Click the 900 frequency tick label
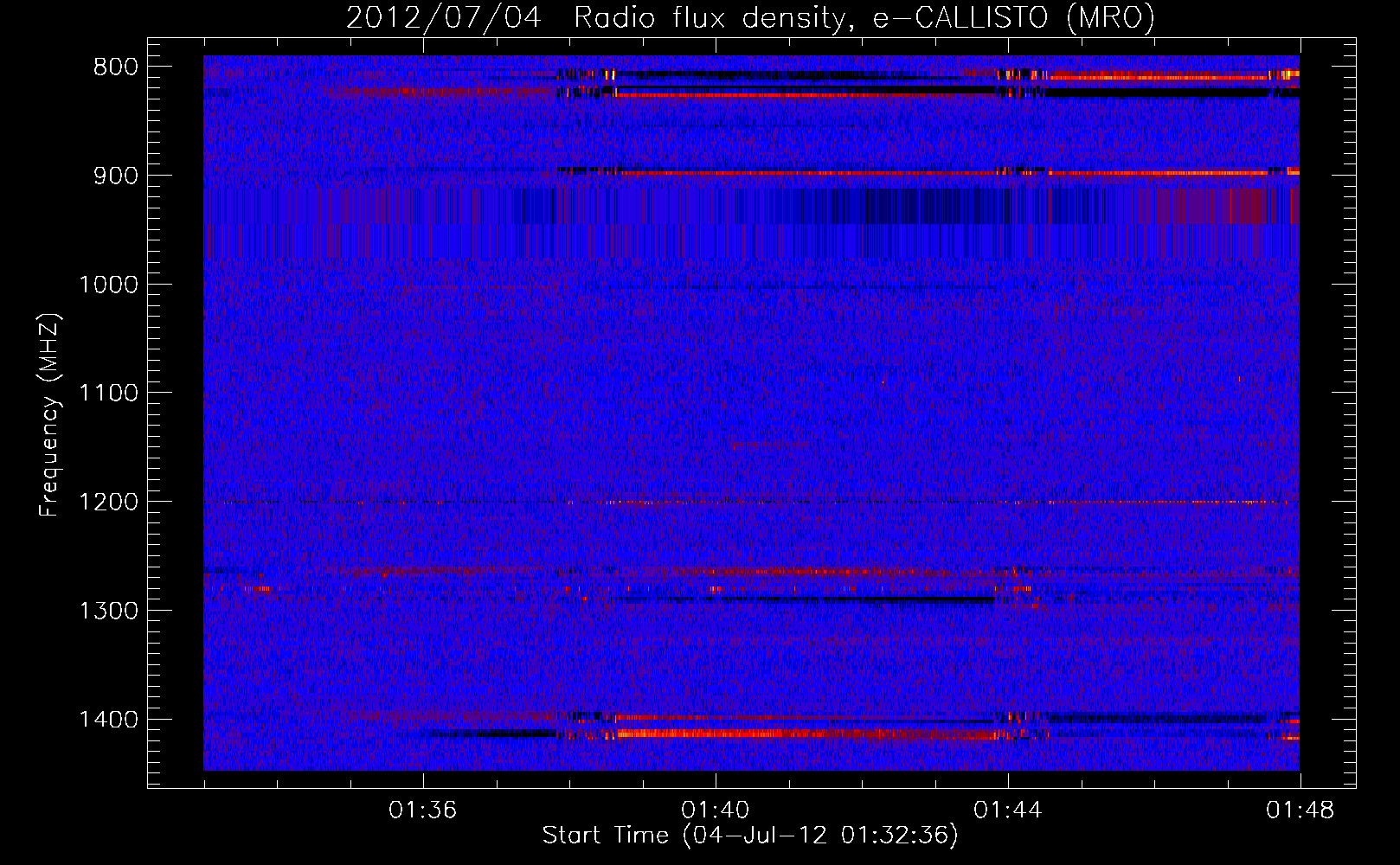 point(116,176)
